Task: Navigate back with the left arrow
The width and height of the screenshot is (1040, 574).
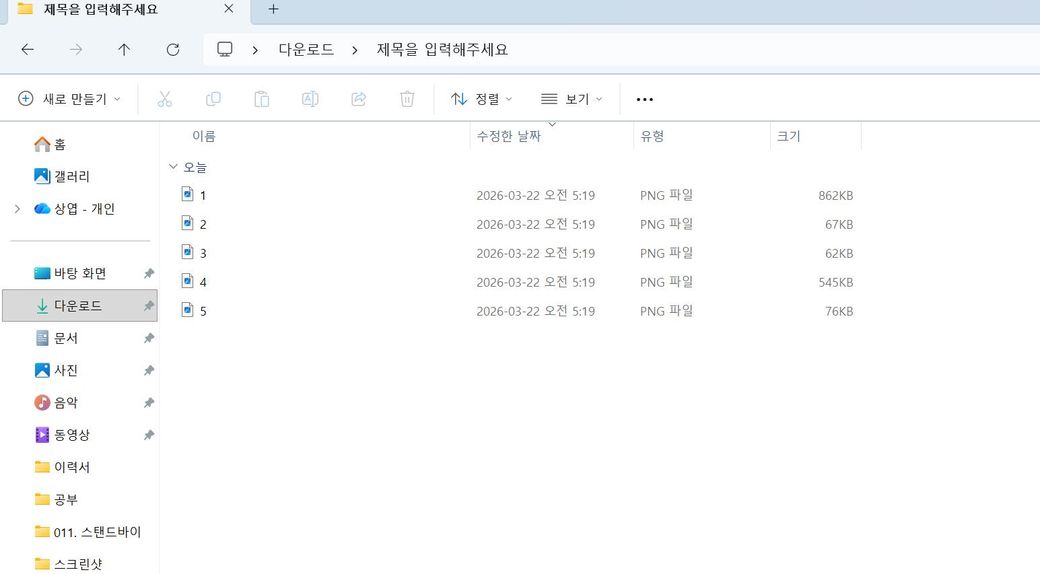Action: (27, 50)
